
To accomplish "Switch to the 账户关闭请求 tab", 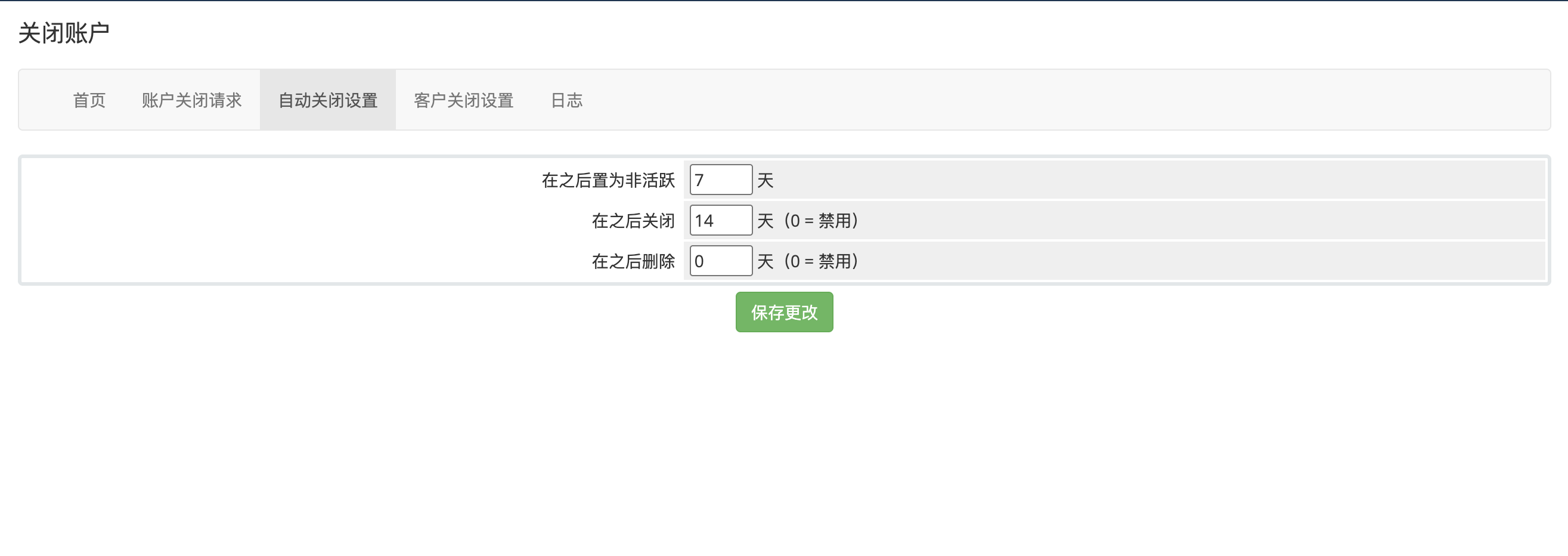I will [x=192, y=100].
